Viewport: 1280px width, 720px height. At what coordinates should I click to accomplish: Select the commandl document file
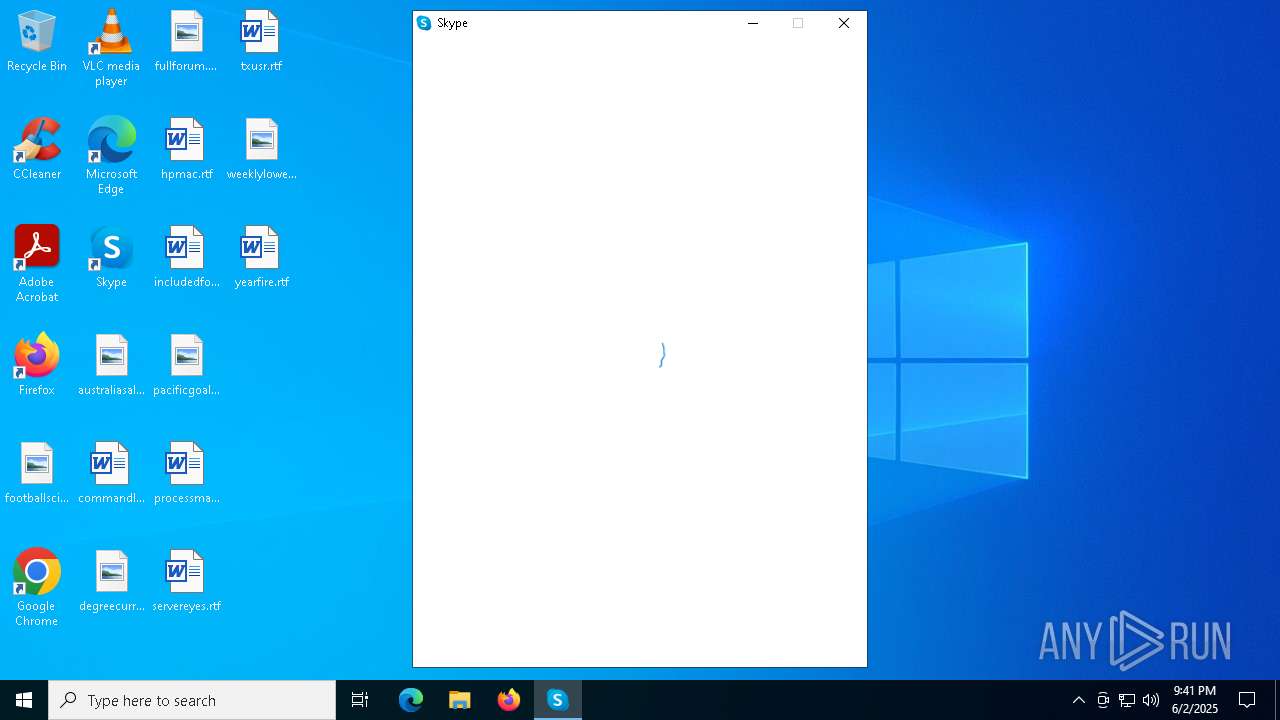[111, 474]
